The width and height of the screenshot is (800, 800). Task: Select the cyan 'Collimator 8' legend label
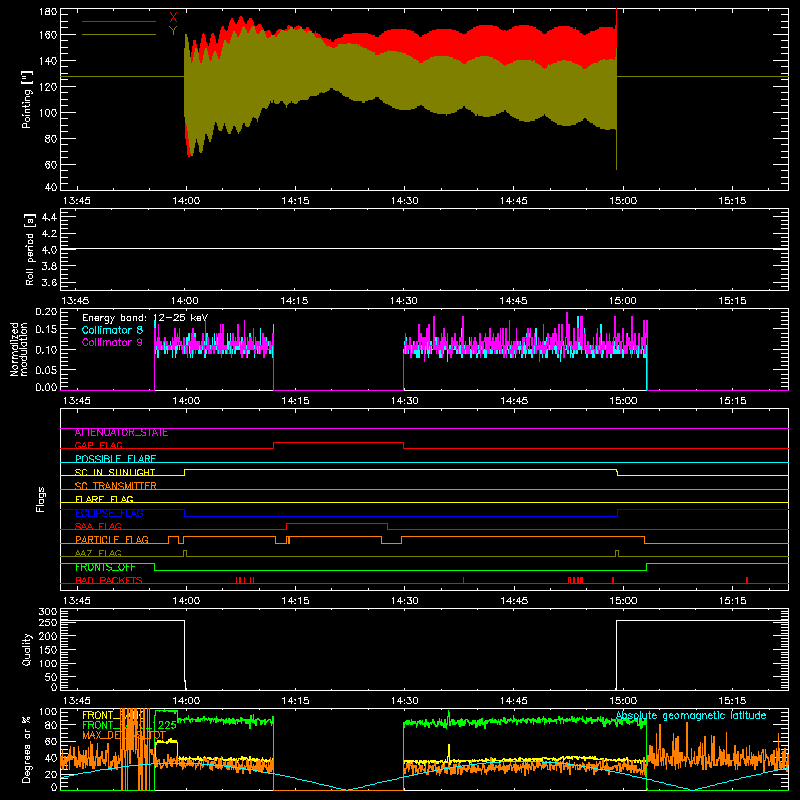[x=112, y=330]
